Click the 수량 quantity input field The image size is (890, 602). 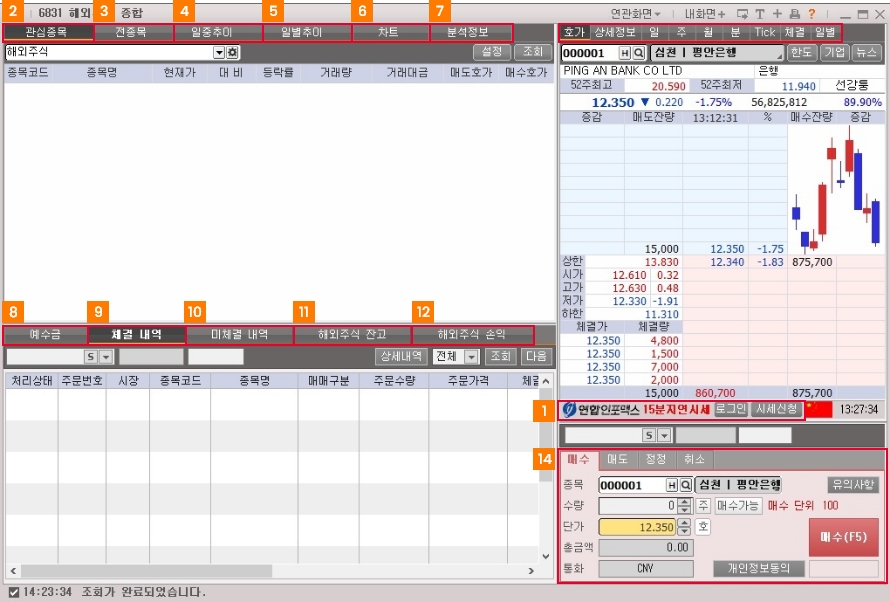click(637, 505)
